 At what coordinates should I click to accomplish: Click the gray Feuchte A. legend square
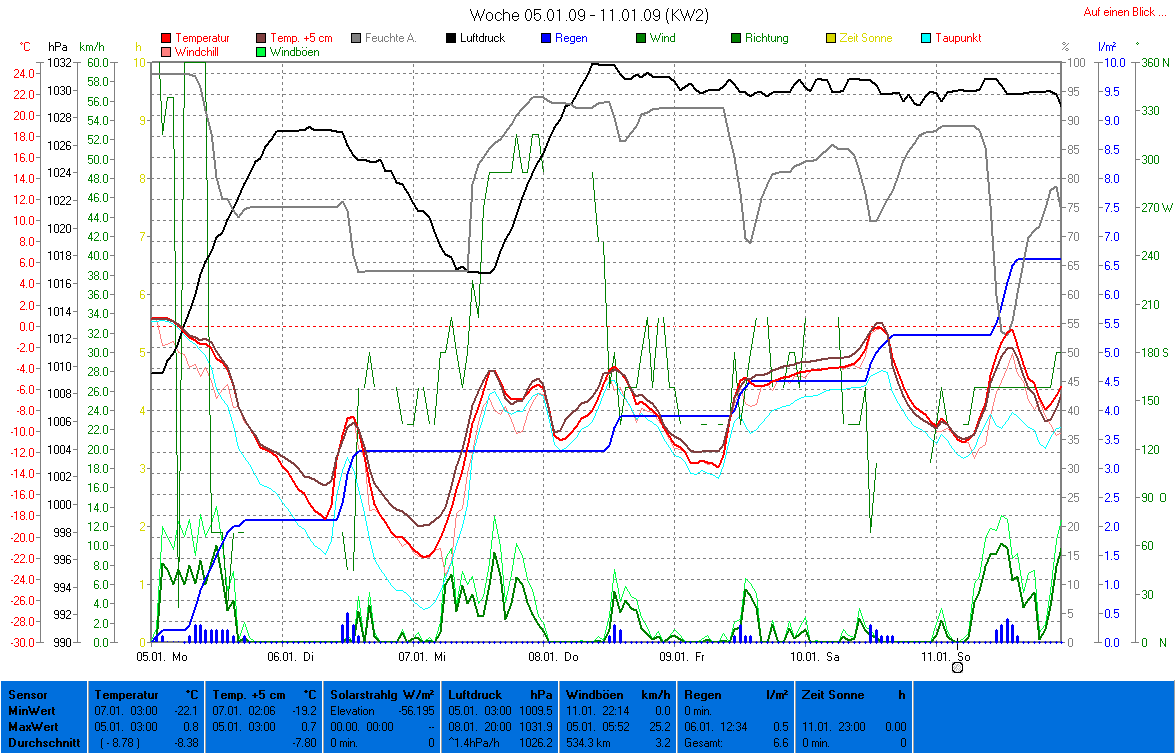click(358, 38)
